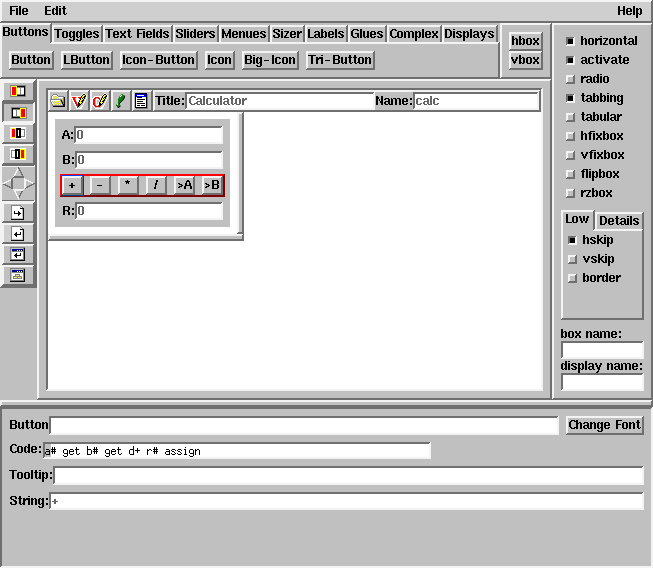
Task: Click the blue document page icon
Action: [141, 101]
